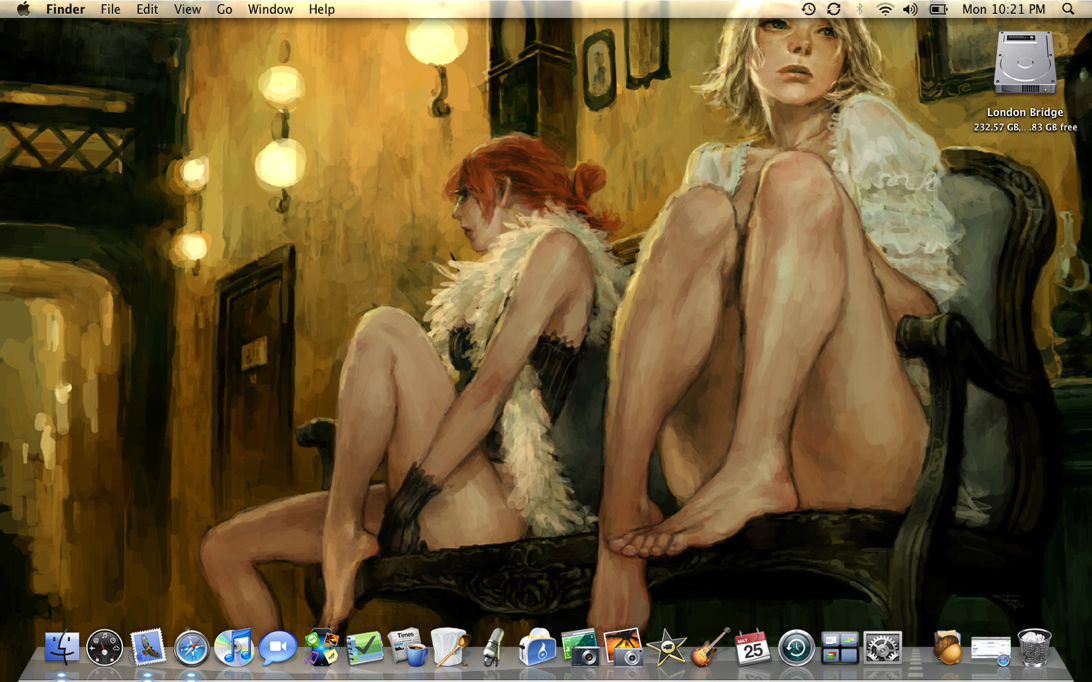Open the Finder application menu

[65, 9]
